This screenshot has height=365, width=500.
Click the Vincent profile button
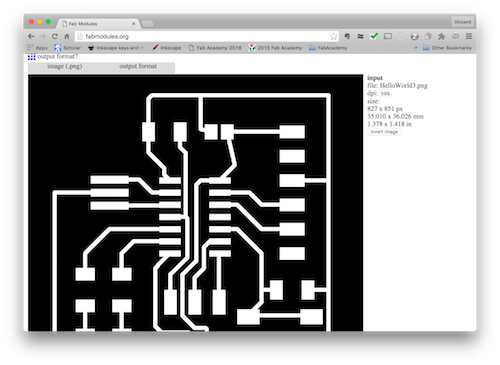tap(463, 22)
